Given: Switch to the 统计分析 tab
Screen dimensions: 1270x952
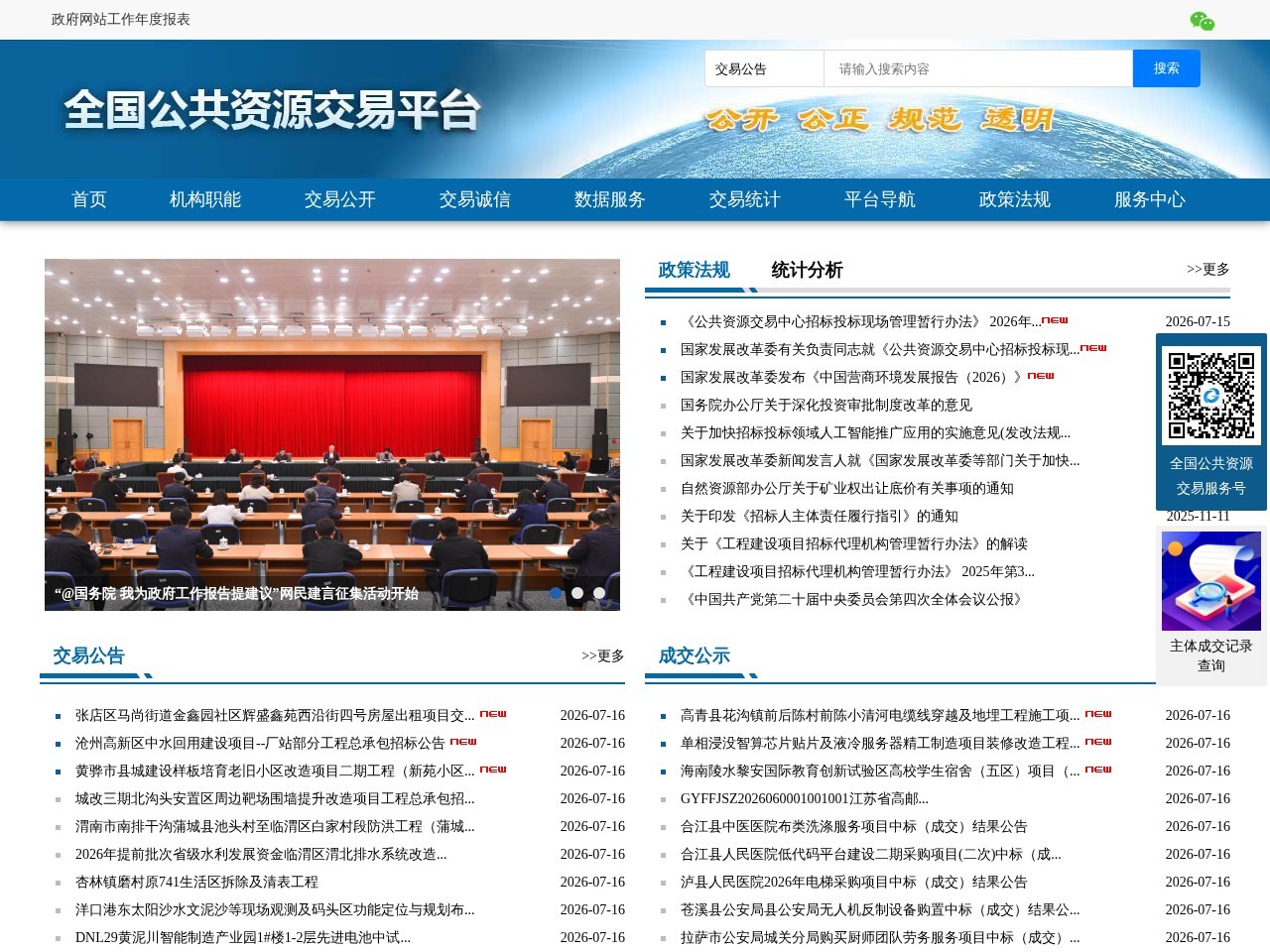Looking at the screenshot, I should tap(808, 270).
